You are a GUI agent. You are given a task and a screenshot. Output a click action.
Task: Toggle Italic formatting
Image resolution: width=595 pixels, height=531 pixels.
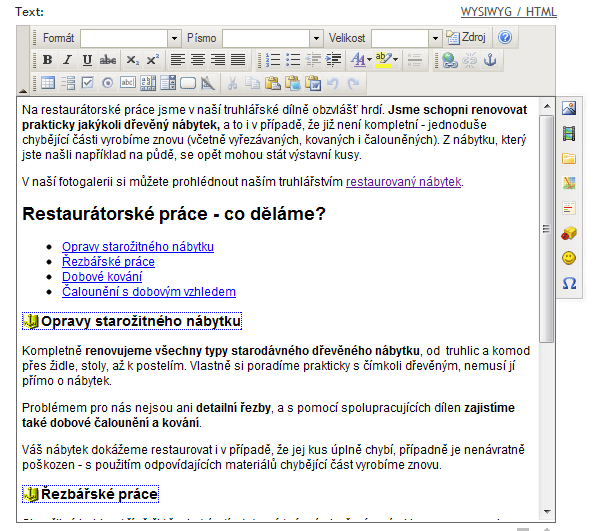[x=68, y=60]
